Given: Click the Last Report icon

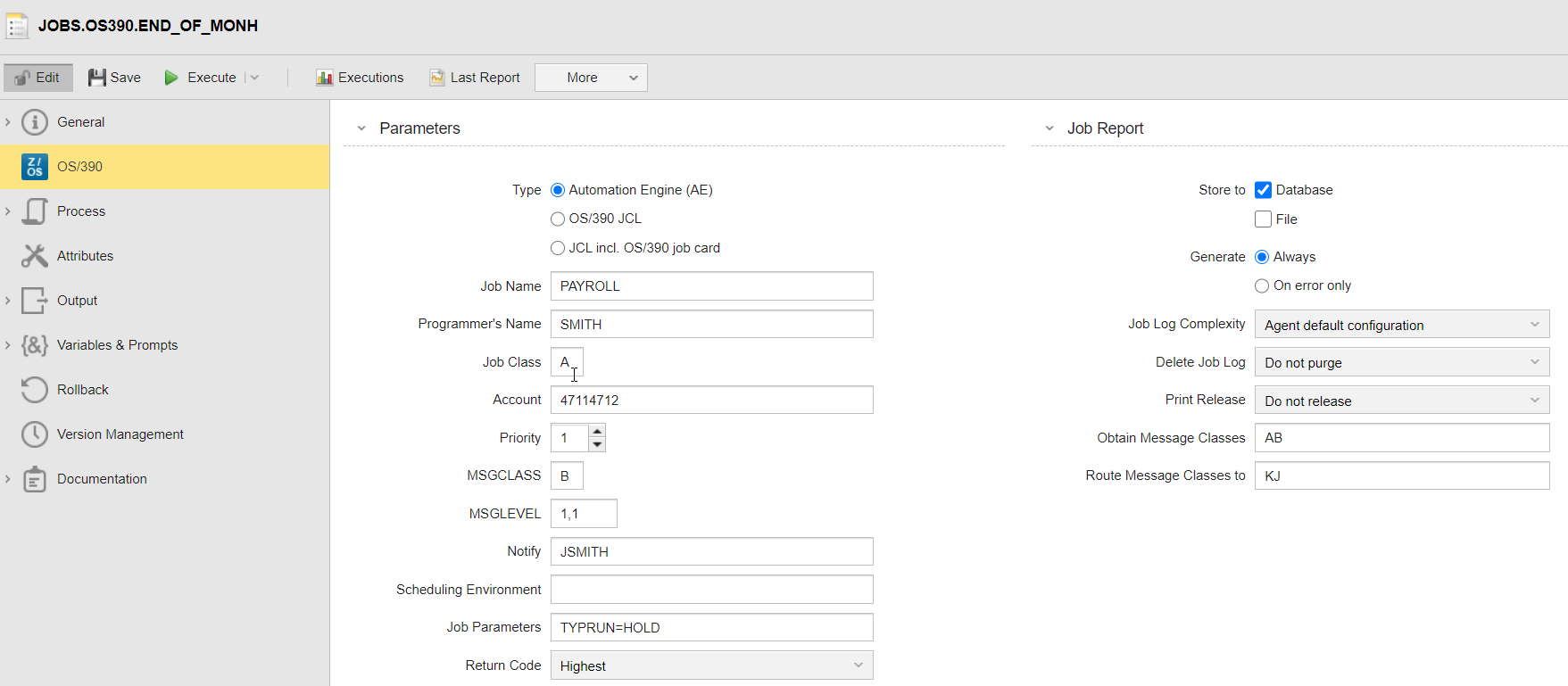Looking at the screenshot, I should click(x=437, y=78).
